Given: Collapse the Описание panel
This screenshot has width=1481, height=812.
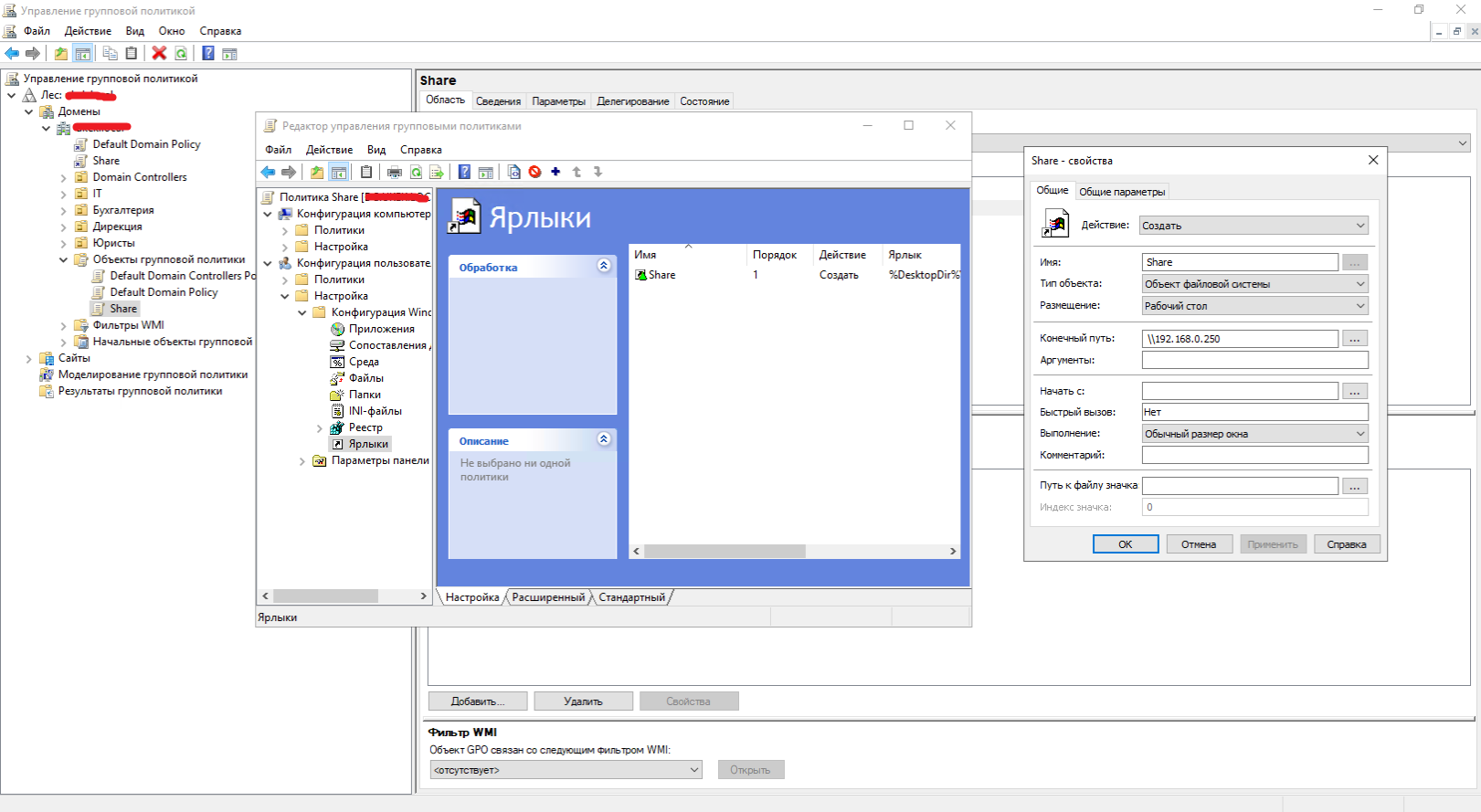Looking at the screenshot, I should coord(604,439).
